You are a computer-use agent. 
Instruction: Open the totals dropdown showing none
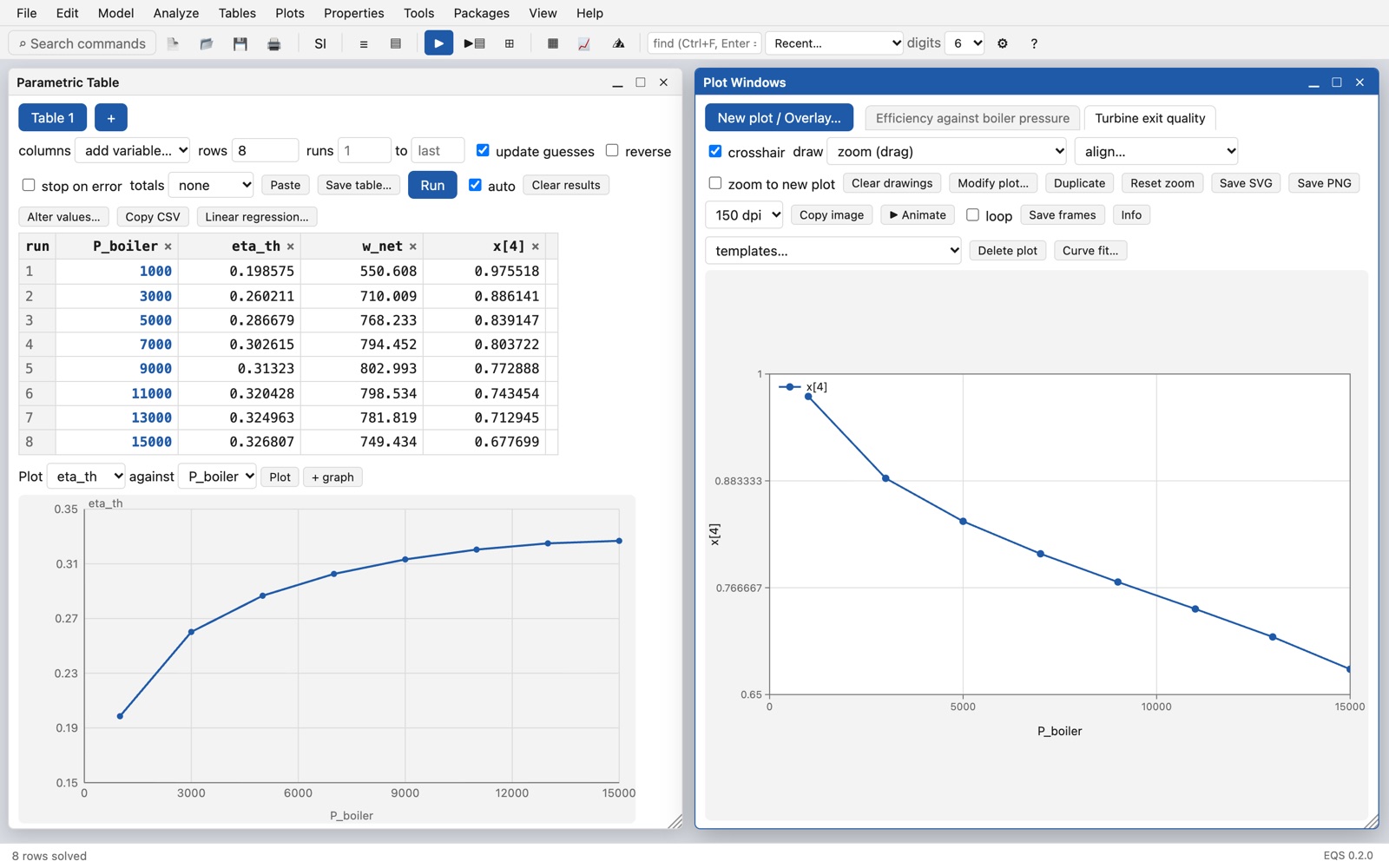[211, 185]
